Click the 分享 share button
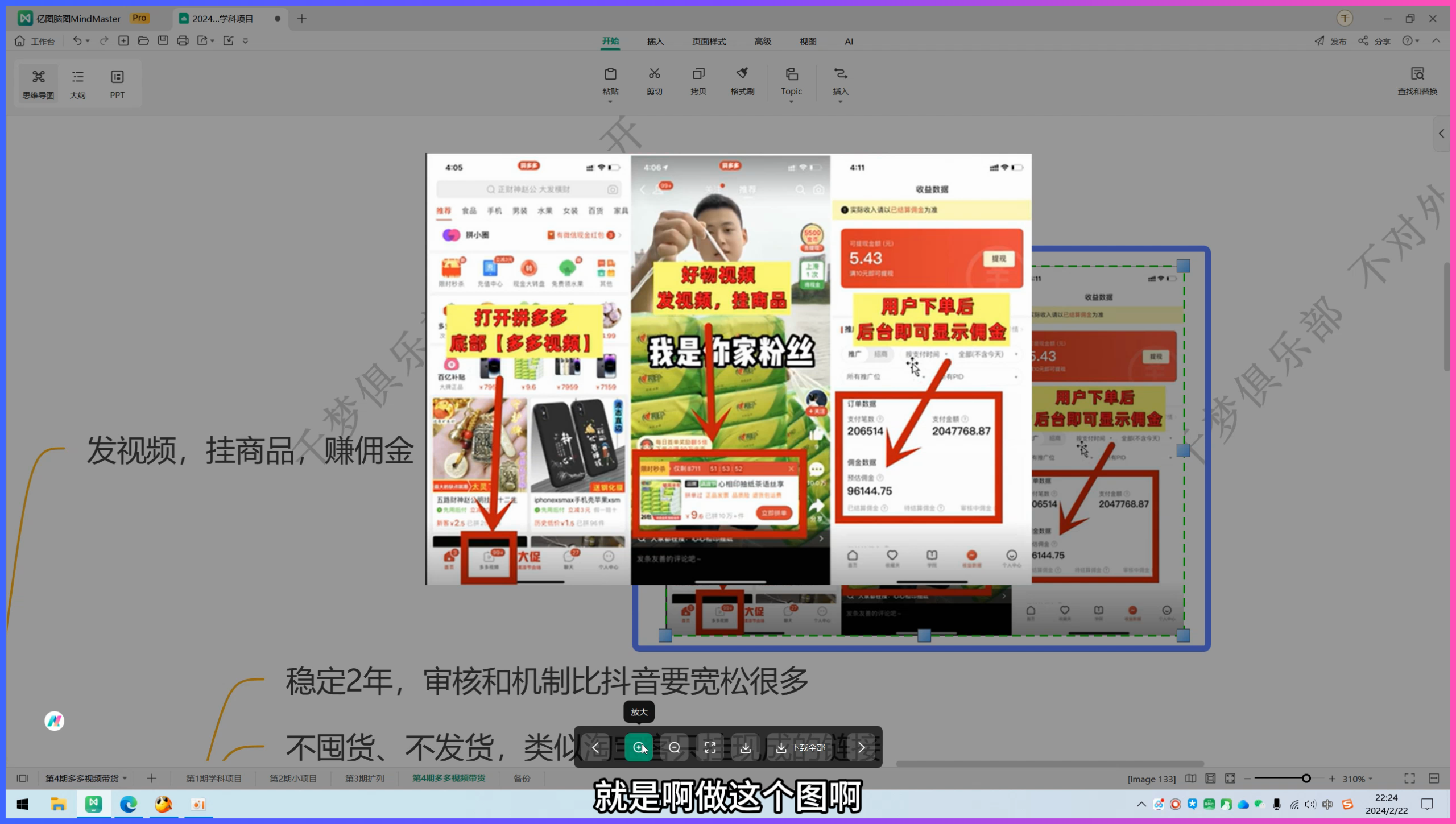The image size is (1456, 824). pos(1374,41)
